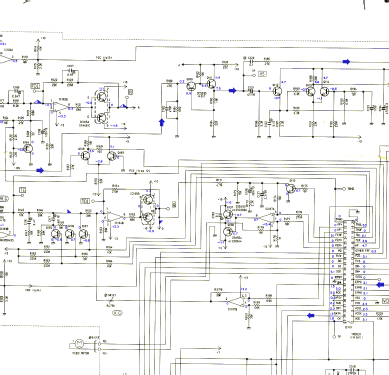Viewport: 389px width, 375px height.
Task: Click the motor connector beside the feed motor
Action: pos(97,345)
